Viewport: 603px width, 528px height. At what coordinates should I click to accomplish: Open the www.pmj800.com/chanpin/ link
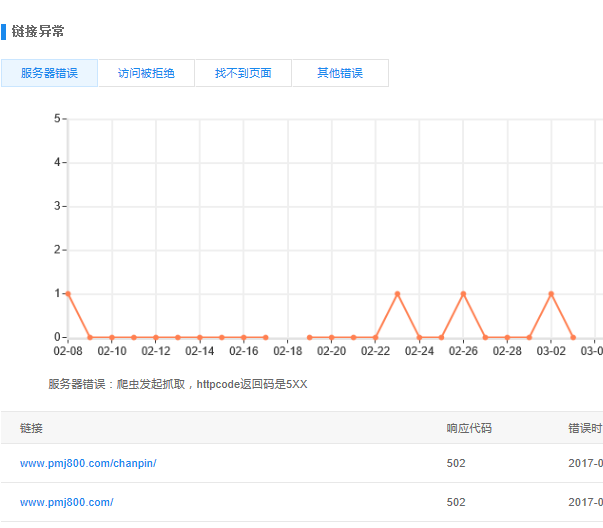(88, 463)
